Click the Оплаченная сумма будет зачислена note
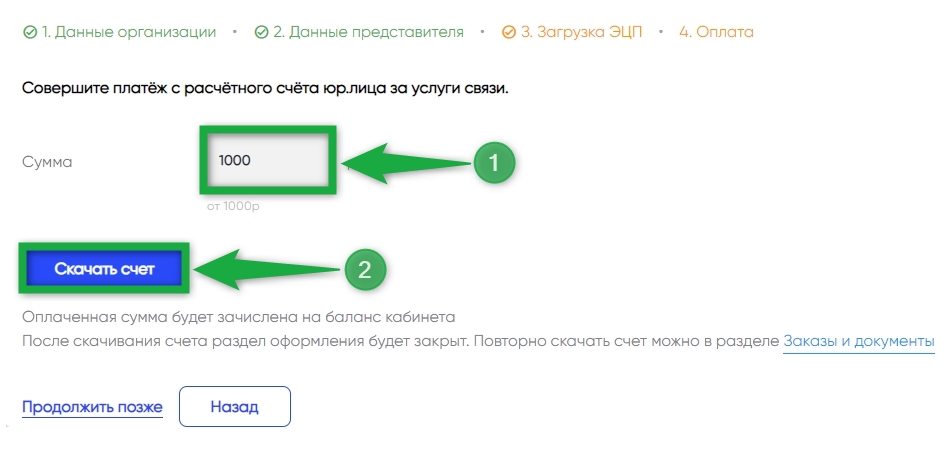Screen dimensions: 950x452 [239, 317]
